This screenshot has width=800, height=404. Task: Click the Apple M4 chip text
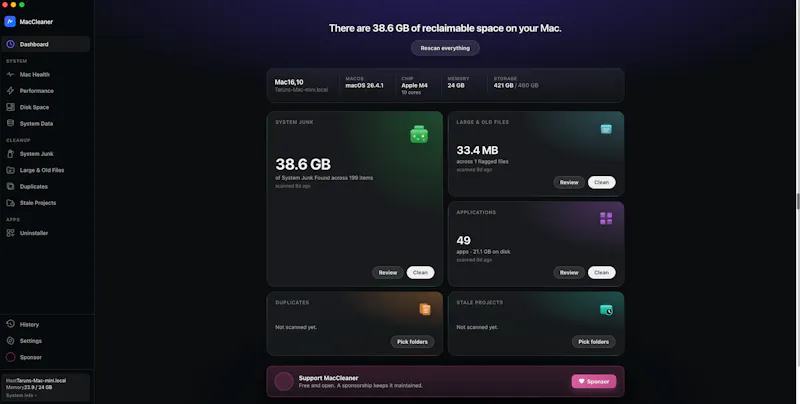click(414, 86)
